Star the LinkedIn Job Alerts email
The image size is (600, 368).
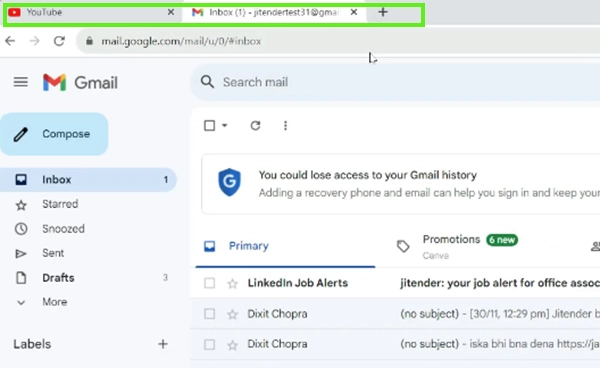click(x=232, y=283)
